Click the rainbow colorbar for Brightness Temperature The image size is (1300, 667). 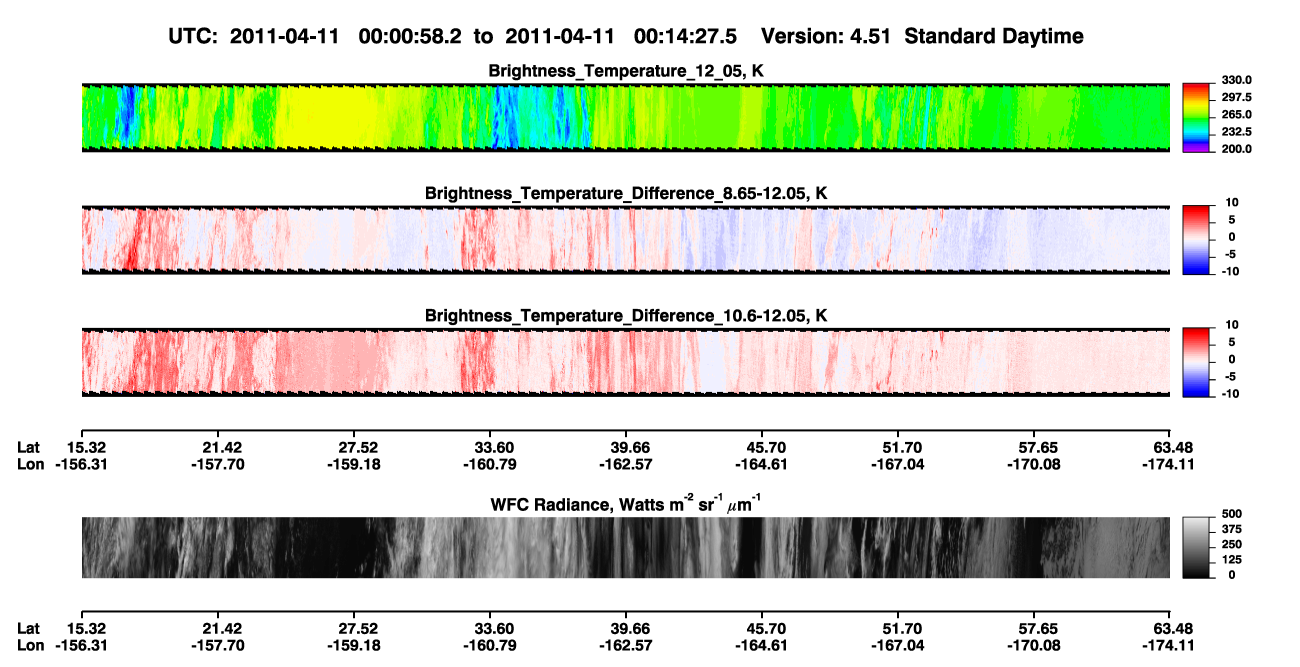tap(1195, 117)
